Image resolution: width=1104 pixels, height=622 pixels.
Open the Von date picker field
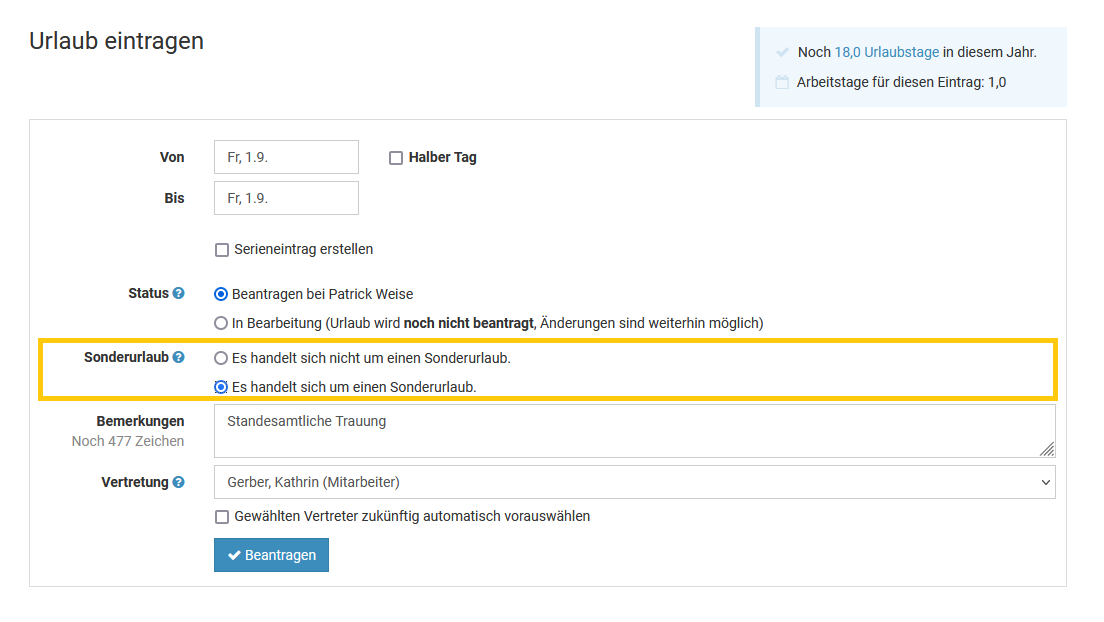point(286,157)
